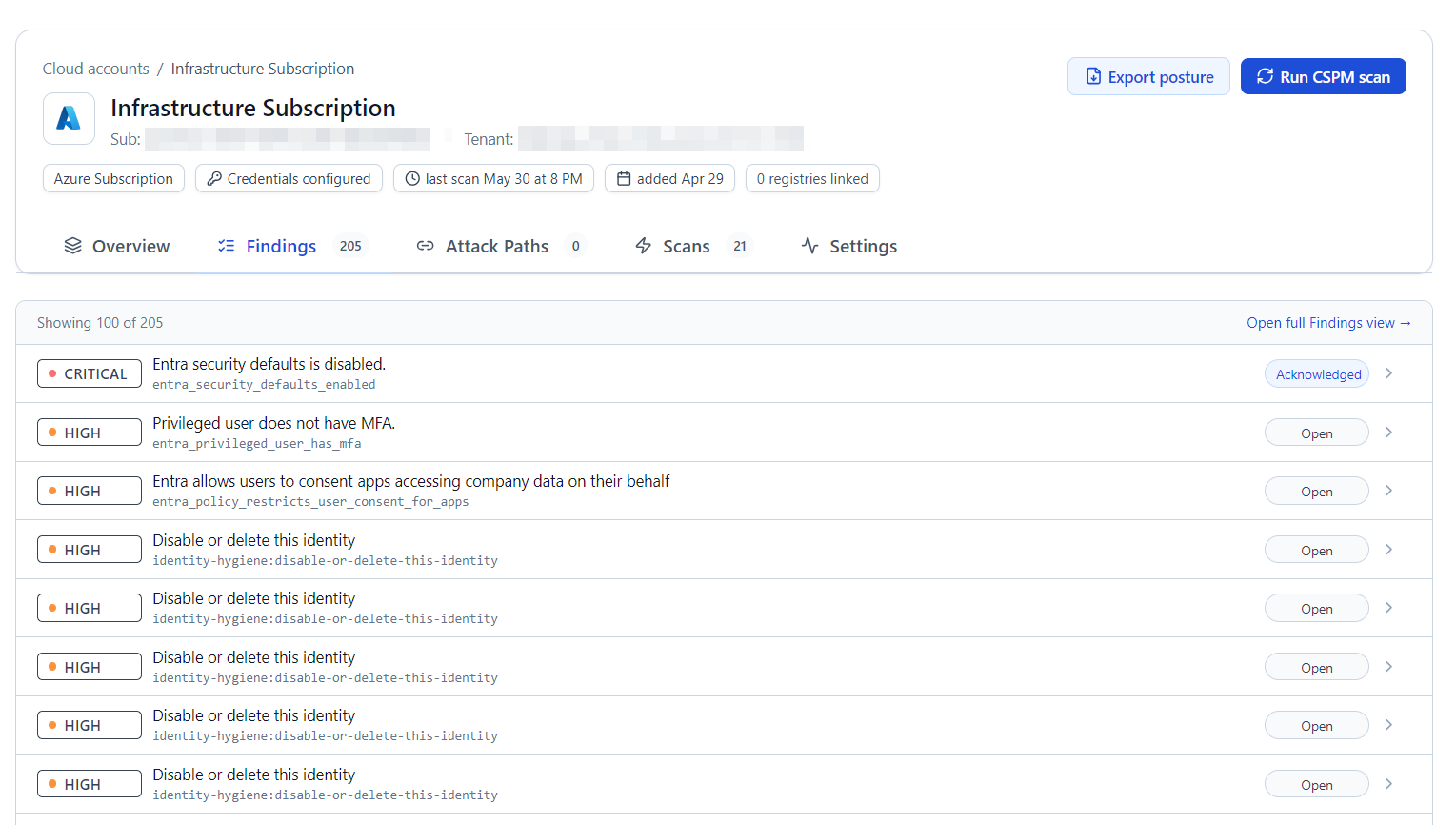Click the Infrastructure Subscription page heading
1456x825 pixels.
(253, 108)
